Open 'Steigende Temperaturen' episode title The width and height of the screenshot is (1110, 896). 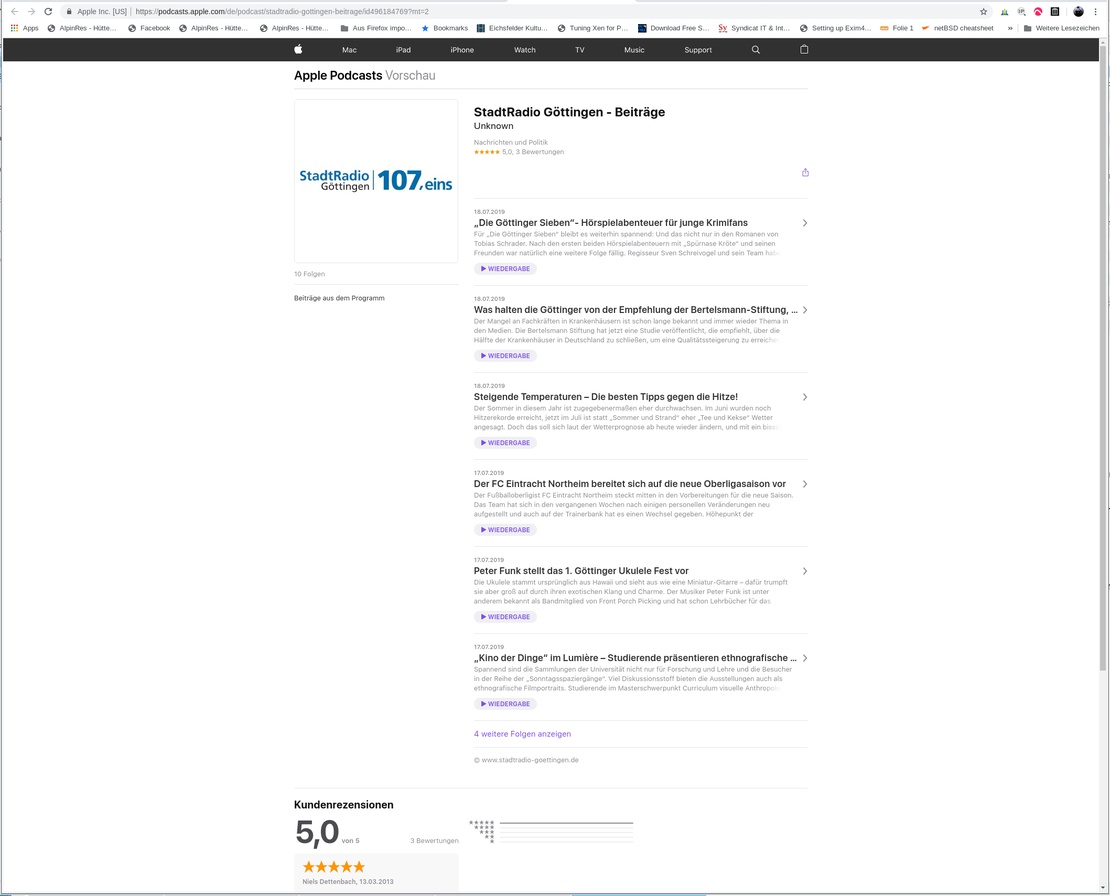[x=606, y=397]
